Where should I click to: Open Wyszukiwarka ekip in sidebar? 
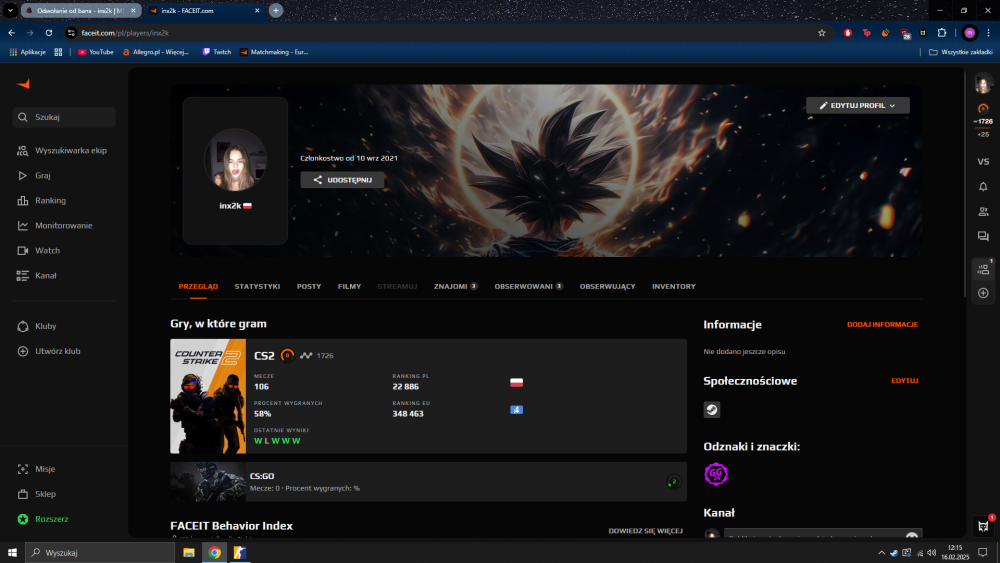coord(62,150)
